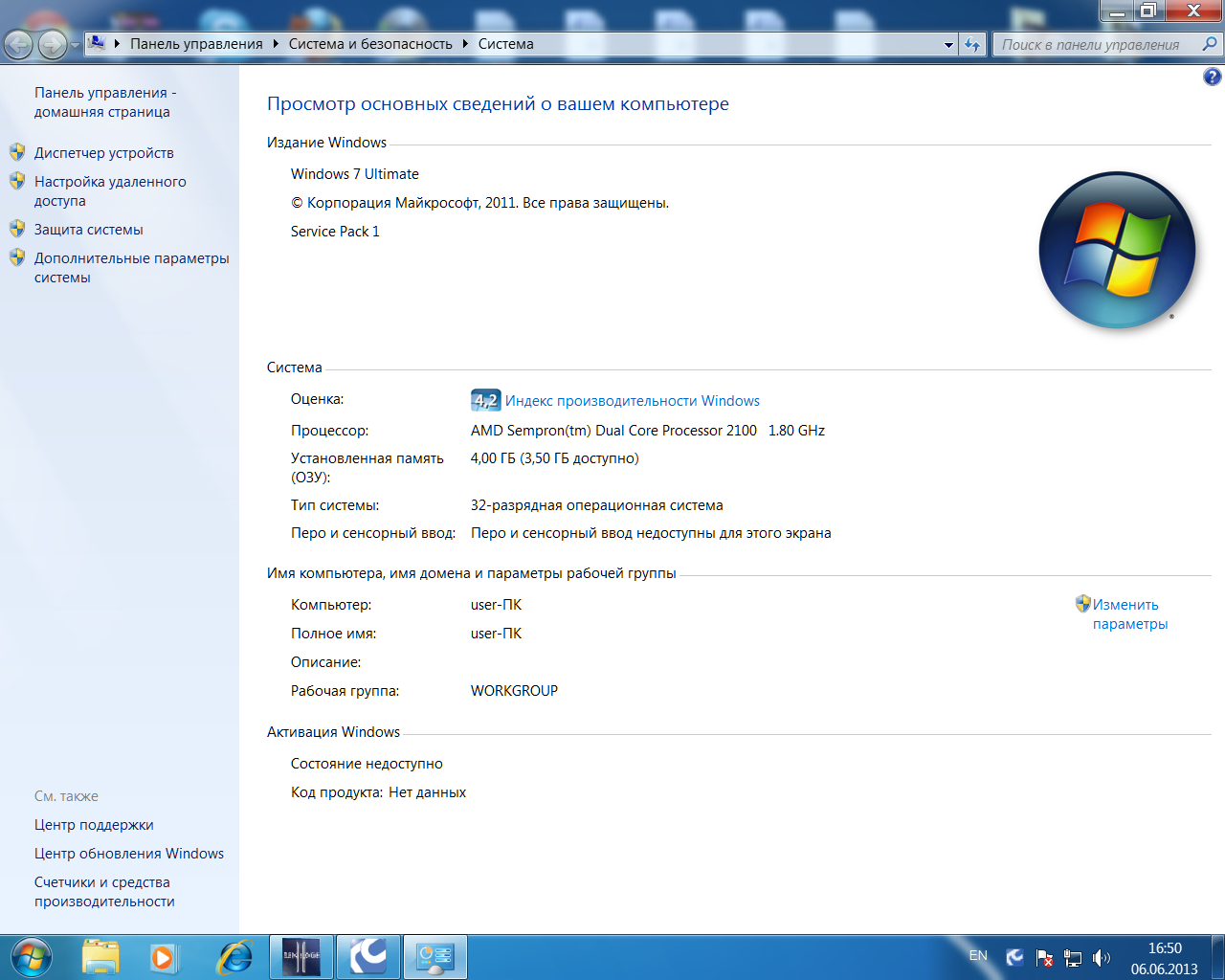This screenshot has height=980, width=1225.
Task: Click Изменить параметры link
Action: (x=1130, y=614)
